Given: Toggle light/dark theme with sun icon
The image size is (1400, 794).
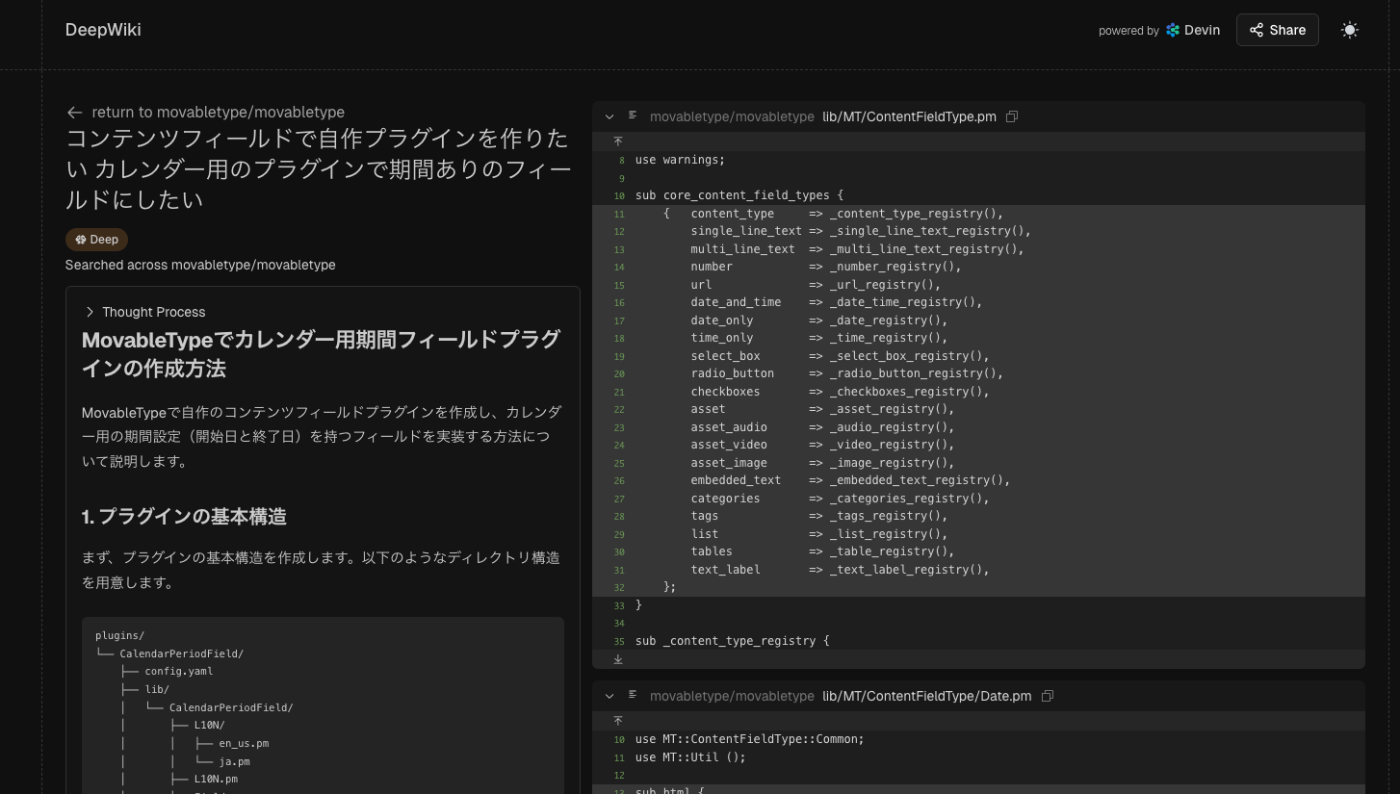Looking at the screenshot, I should pos(1349,30).
